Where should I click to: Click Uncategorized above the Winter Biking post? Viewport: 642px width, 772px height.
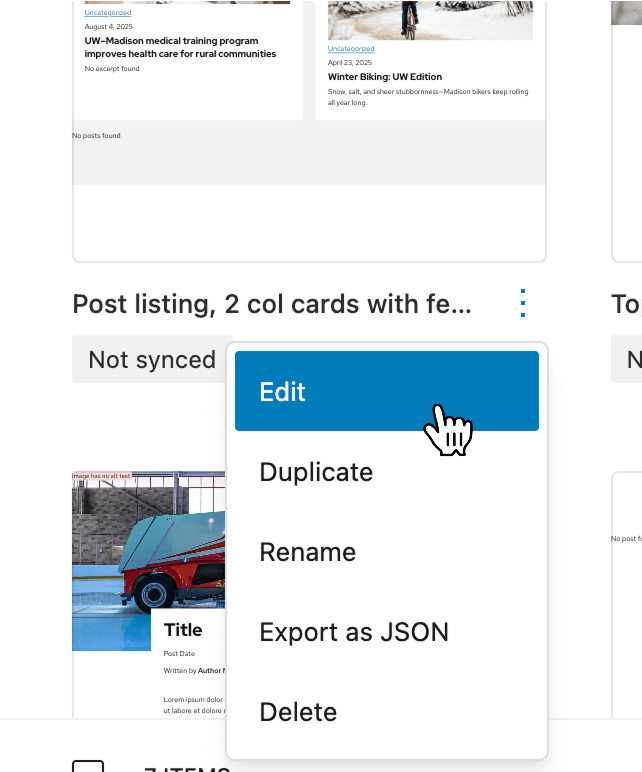(351, 49)
